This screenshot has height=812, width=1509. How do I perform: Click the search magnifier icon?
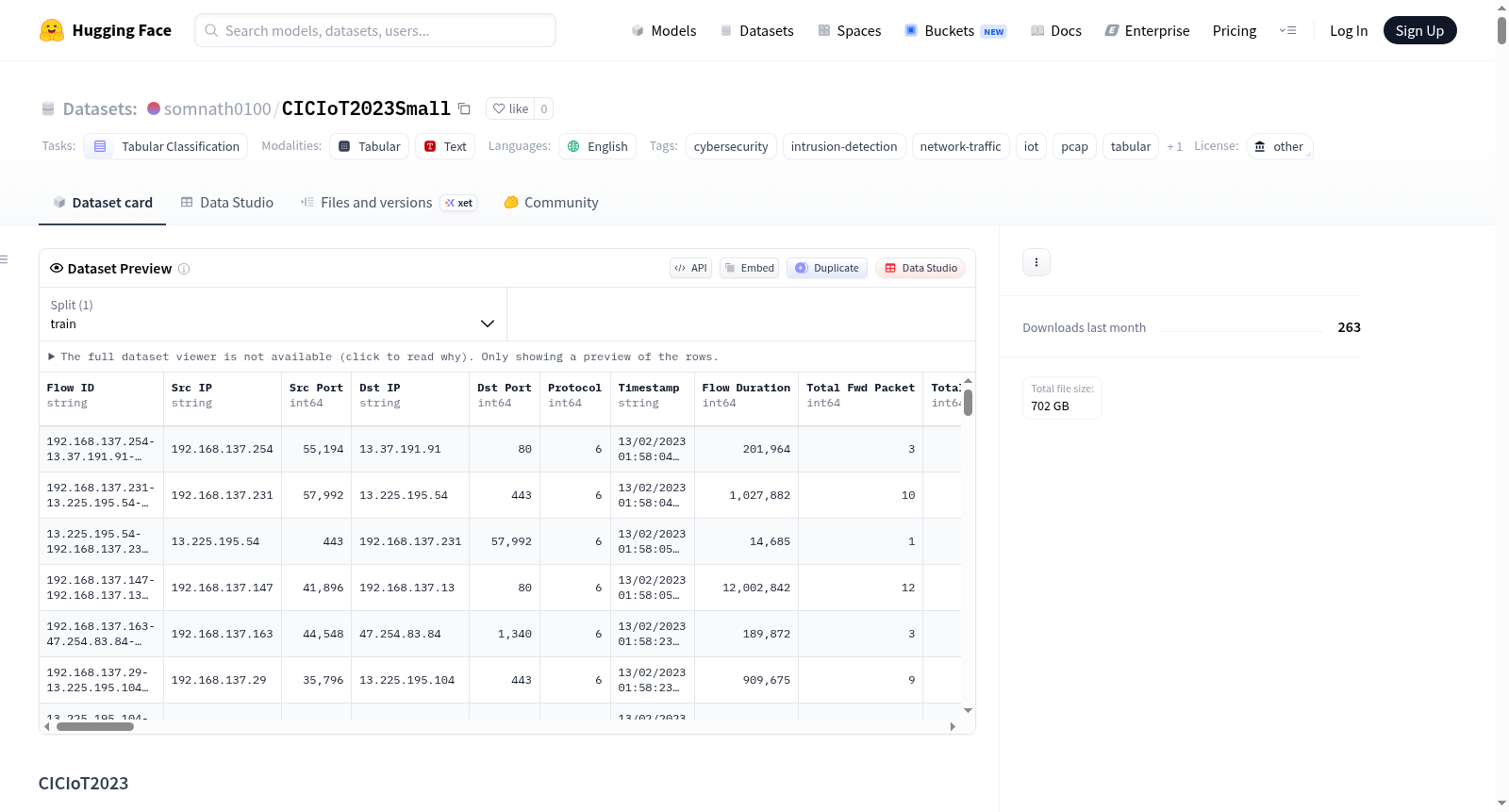(x=212, y=30)
